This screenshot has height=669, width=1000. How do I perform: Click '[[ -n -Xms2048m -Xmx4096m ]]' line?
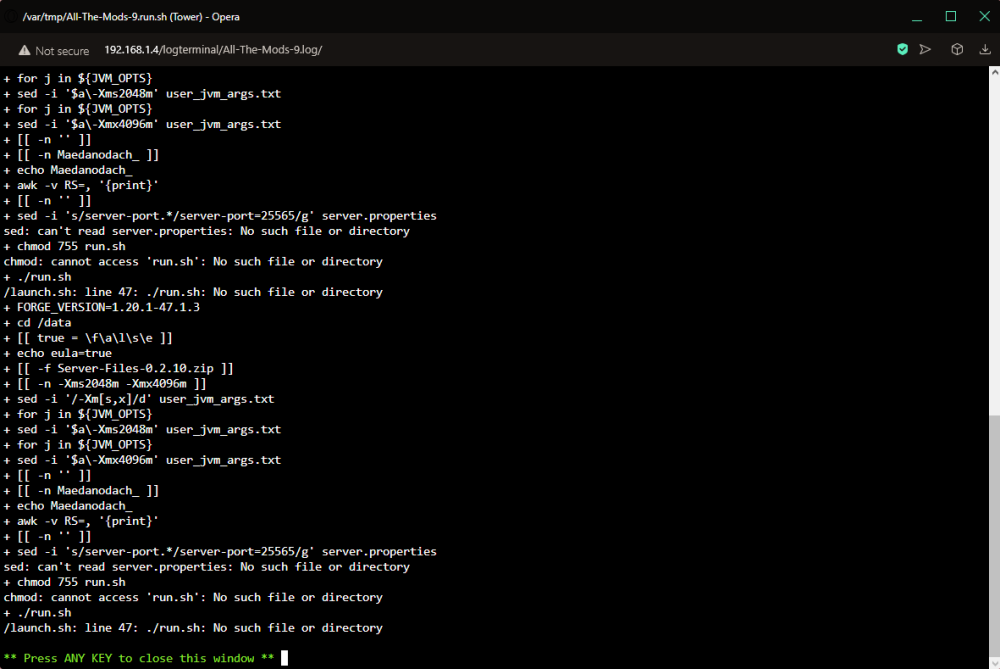(105, 384)
